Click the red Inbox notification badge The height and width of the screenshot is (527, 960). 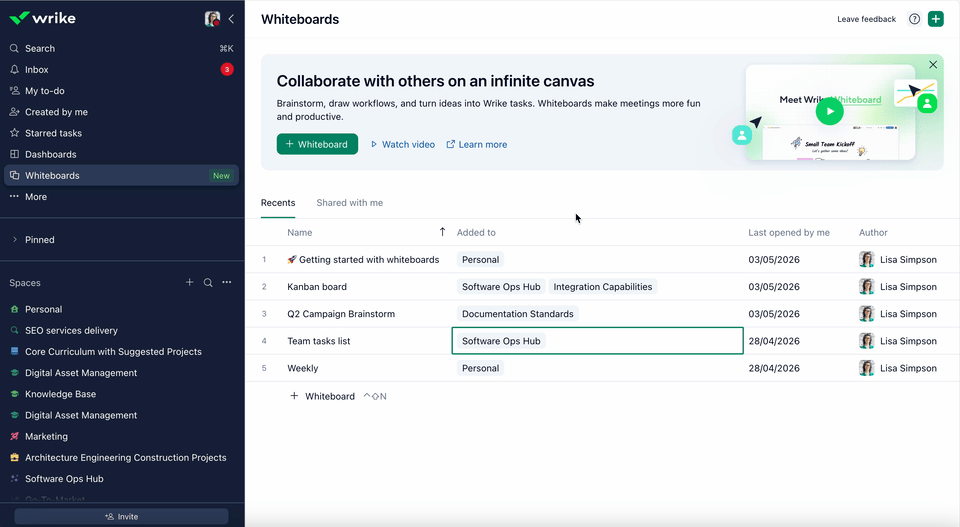click(x=227, y=70)
